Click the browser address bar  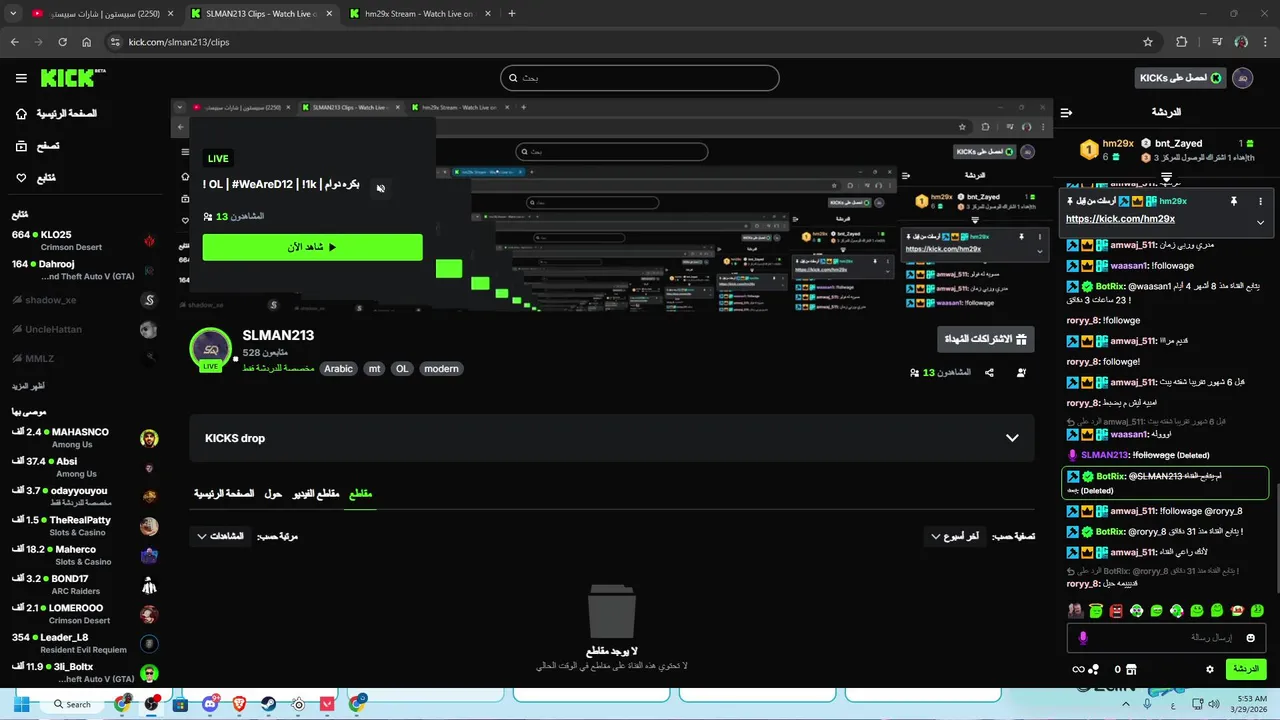[630, 42]
